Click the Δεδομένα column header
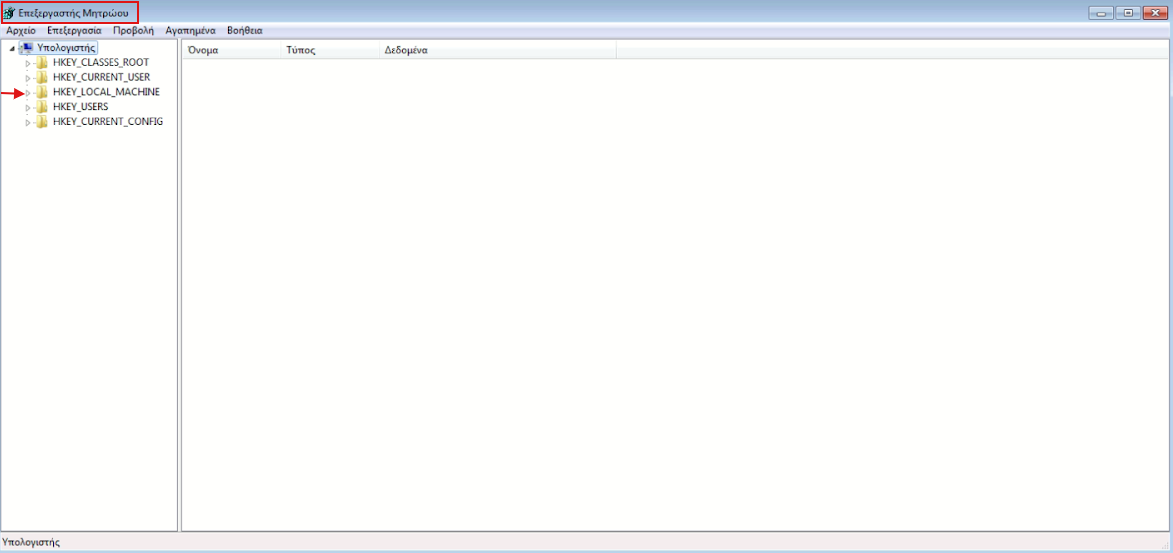Image resolution: width=1173 pixels, height=553 pixels. click(406, 50)
